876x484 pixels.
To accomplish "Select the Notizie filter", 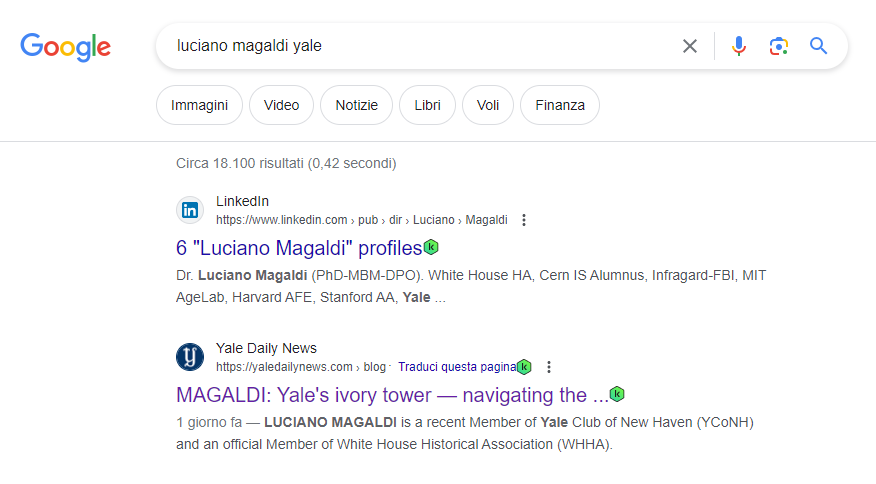I will click(356, 105).
